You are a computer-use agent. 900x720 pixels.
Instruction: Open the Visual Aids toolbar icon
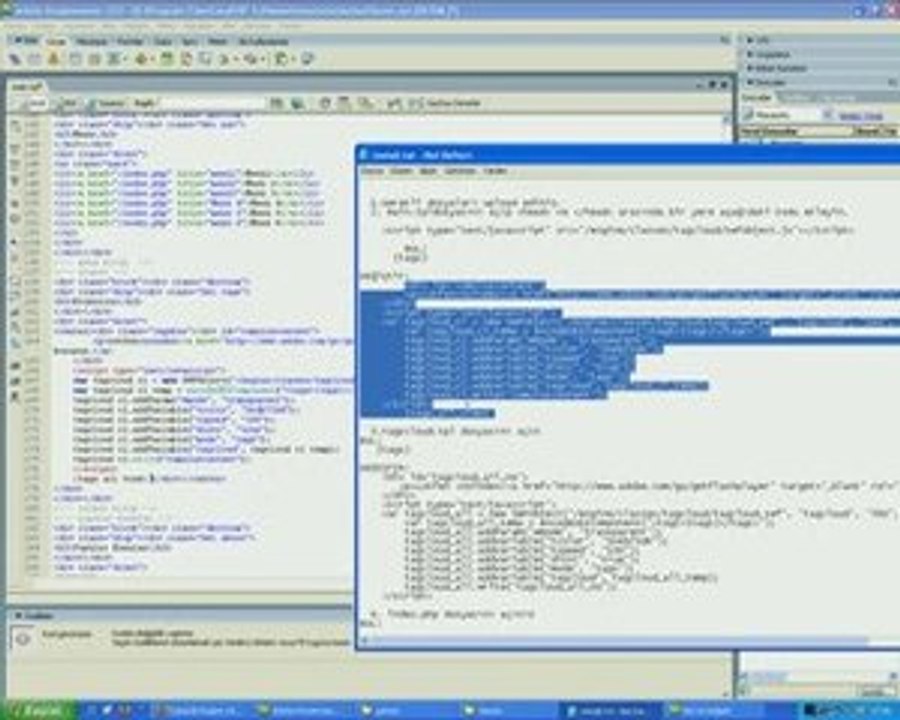pos(365,103)
